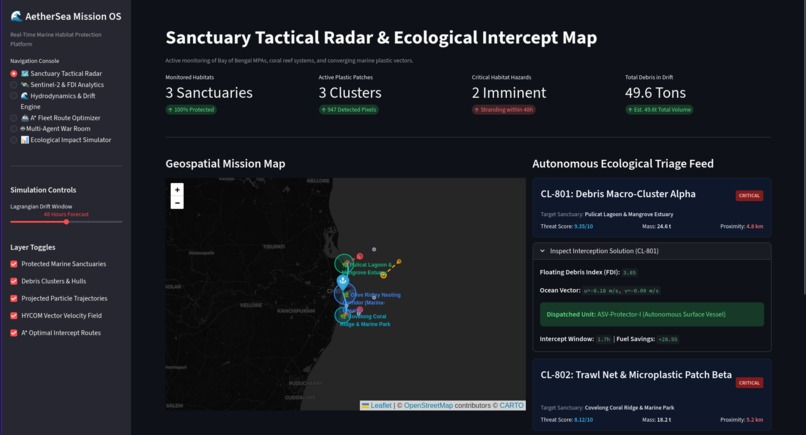Click the Ocean Vector velocity value
The width and height of the screenshot is (806, 435).
pyautogui.click(x=621, y=291)
